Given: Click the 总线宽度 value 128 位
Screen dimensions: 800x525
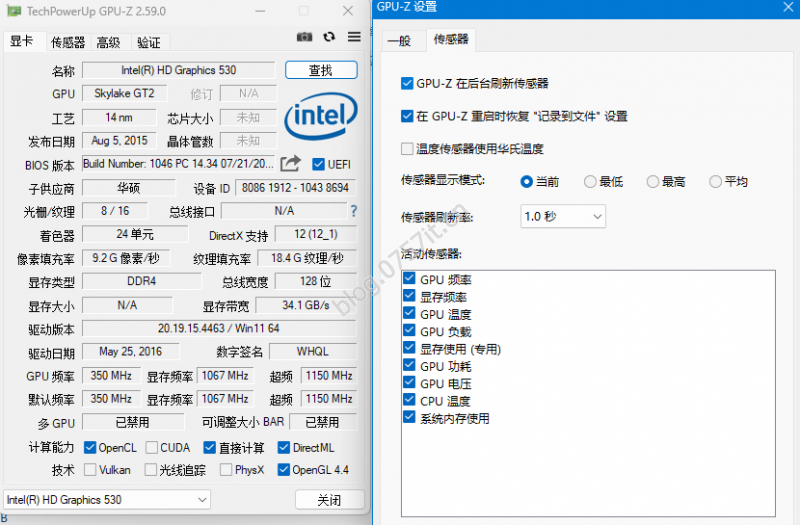Looking at the screenshot, I should coord(316,281).
